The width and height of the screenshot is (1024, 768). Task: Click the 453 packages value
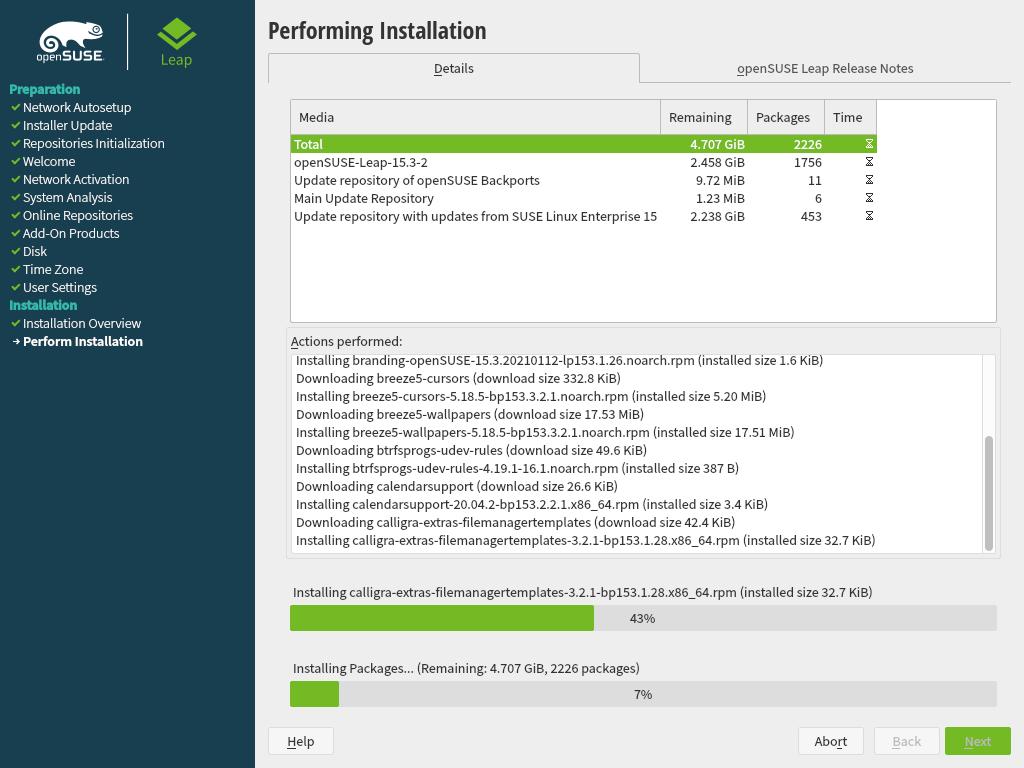[x=811, y=216]
